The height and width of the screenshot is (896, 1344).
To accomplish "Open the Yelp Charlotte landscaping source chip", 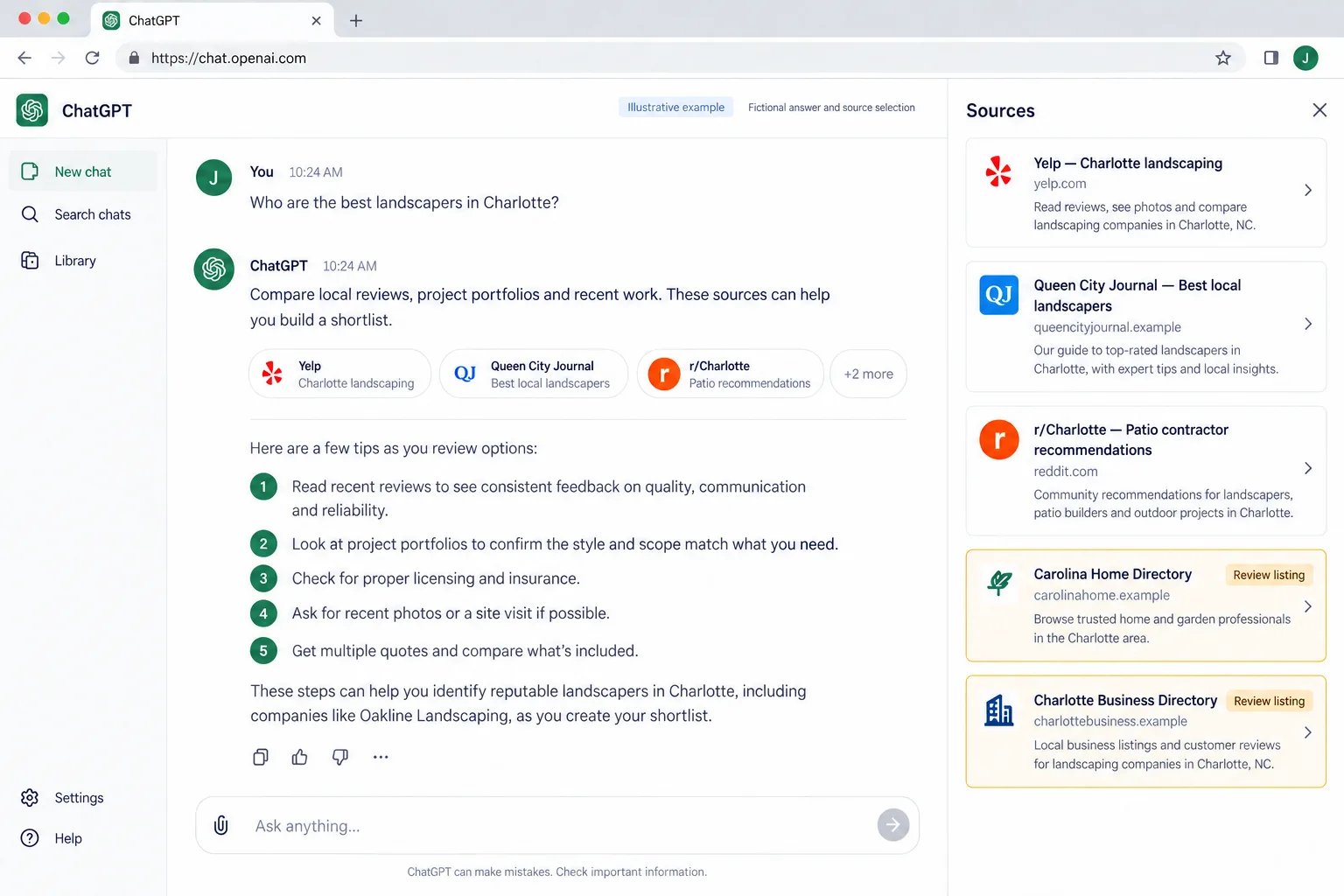I will pos(340,374).
